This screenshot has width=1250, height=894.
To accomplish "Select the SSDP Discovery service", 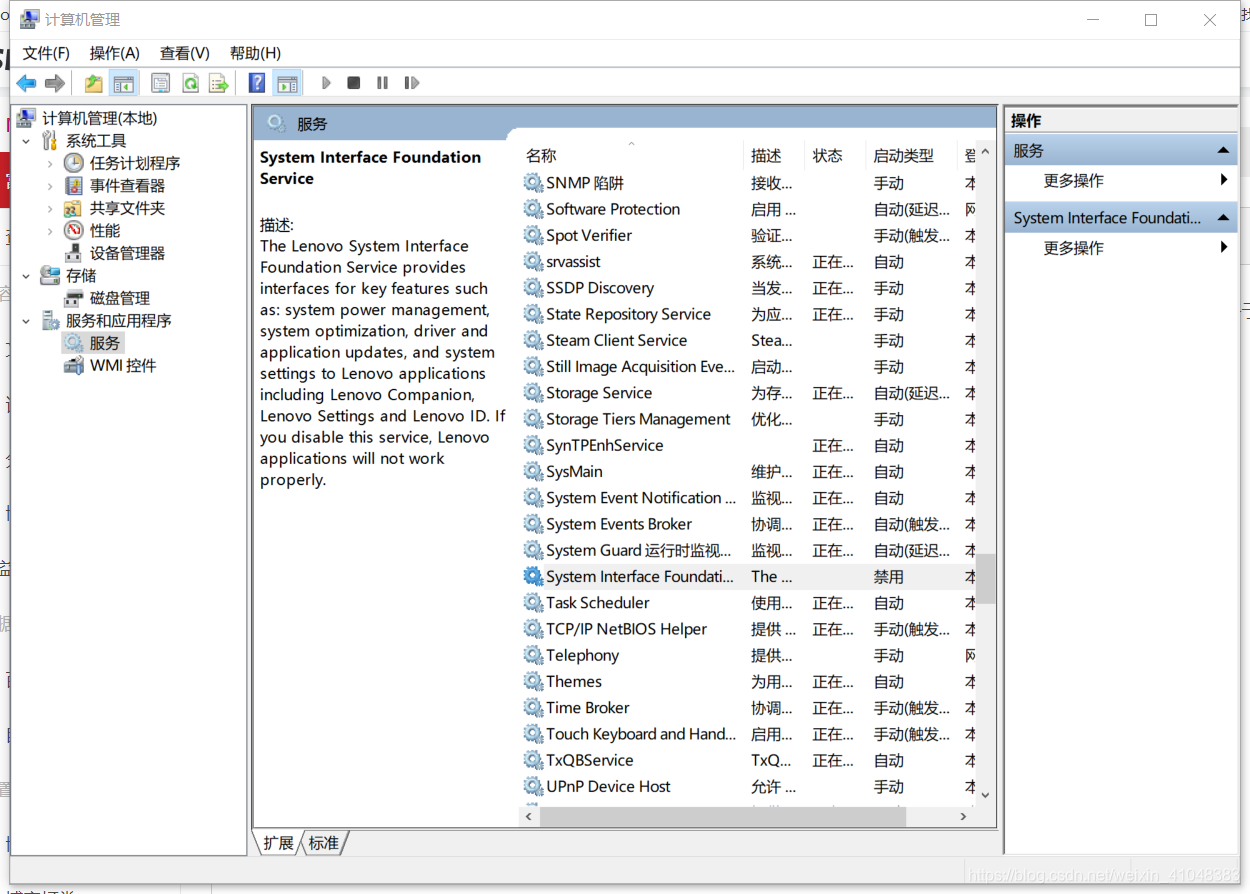I will tap(749, 288).
